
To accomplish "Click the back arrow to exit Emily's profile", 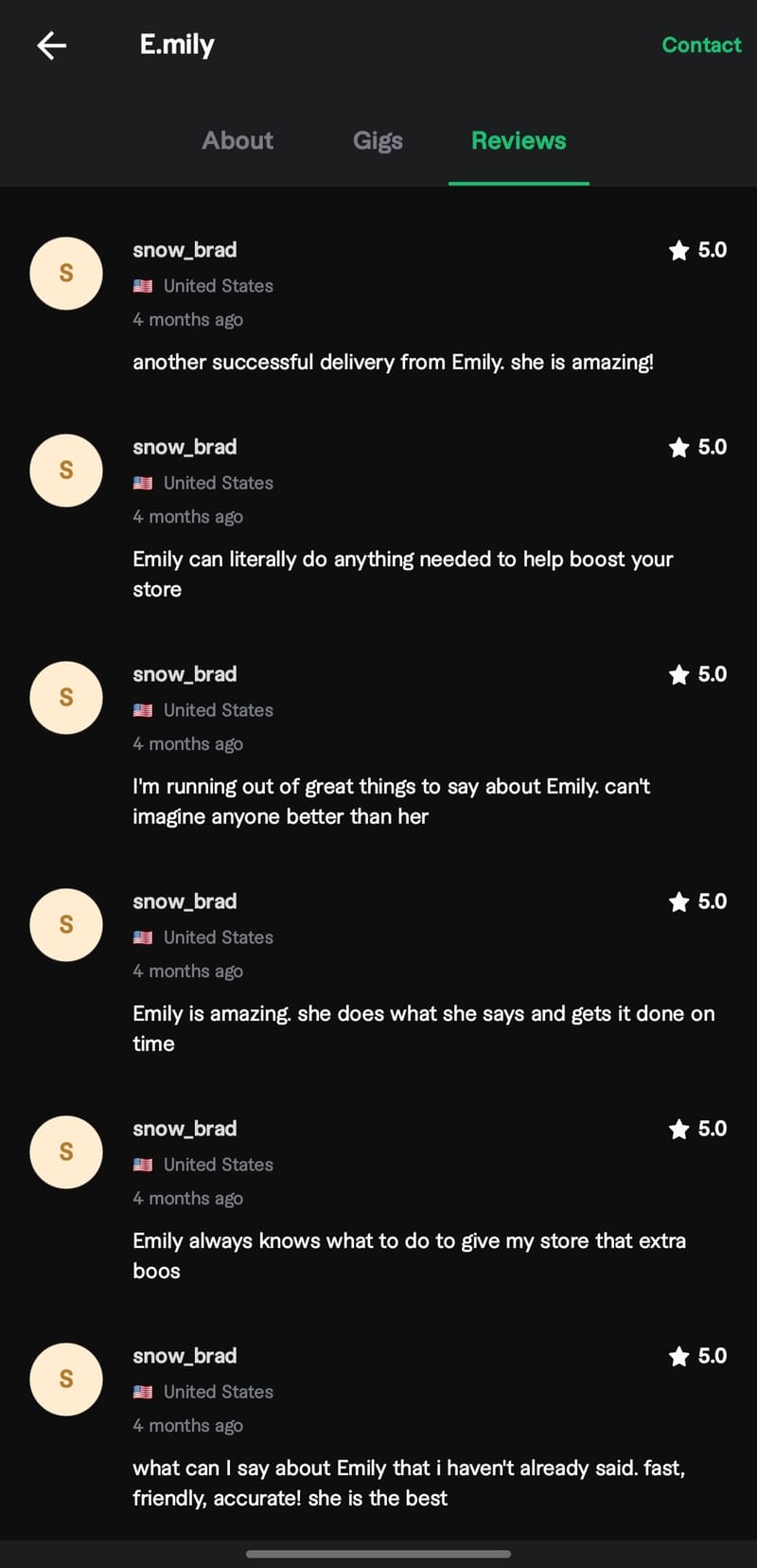I will point(51,45).
